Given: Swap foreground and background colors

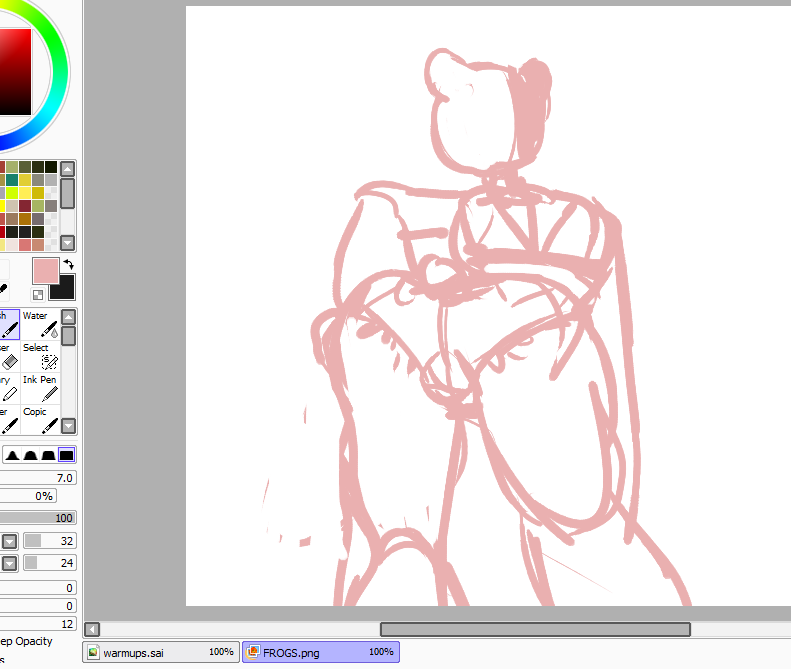Looking at the screenshot, I should [x=68, y=264].
